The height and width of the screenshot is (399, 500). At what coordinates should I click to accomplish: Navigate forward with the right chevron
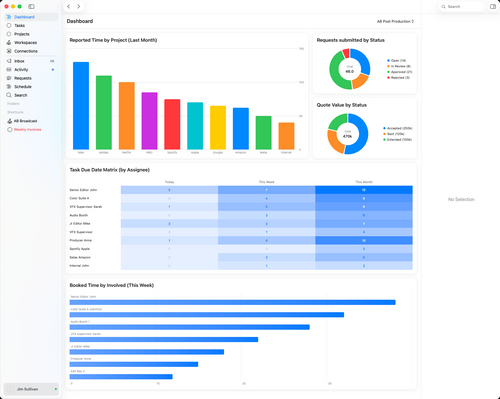pos(79,6)
